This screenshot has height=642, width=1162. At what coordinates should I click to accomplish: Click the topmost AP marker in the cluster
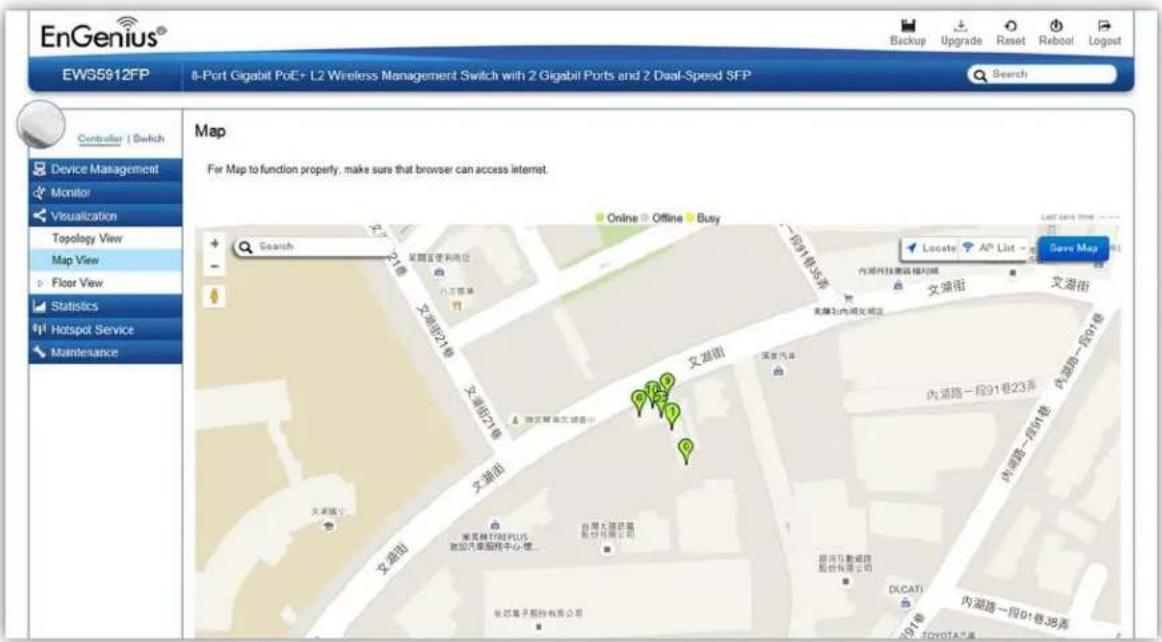[x=668, y=383]
